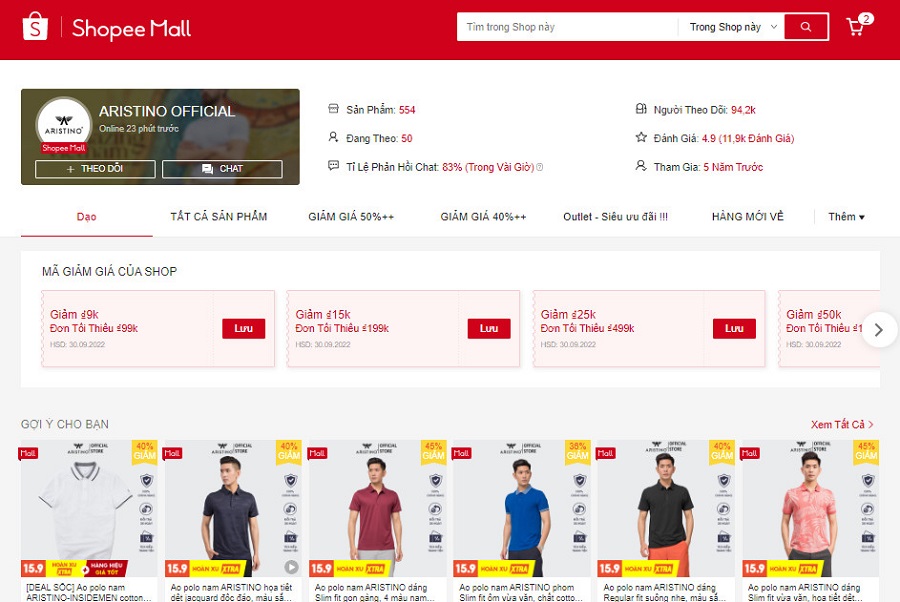
Task: Click the ARISTINO shop avatar logo
Action: (x=63, y=125)
